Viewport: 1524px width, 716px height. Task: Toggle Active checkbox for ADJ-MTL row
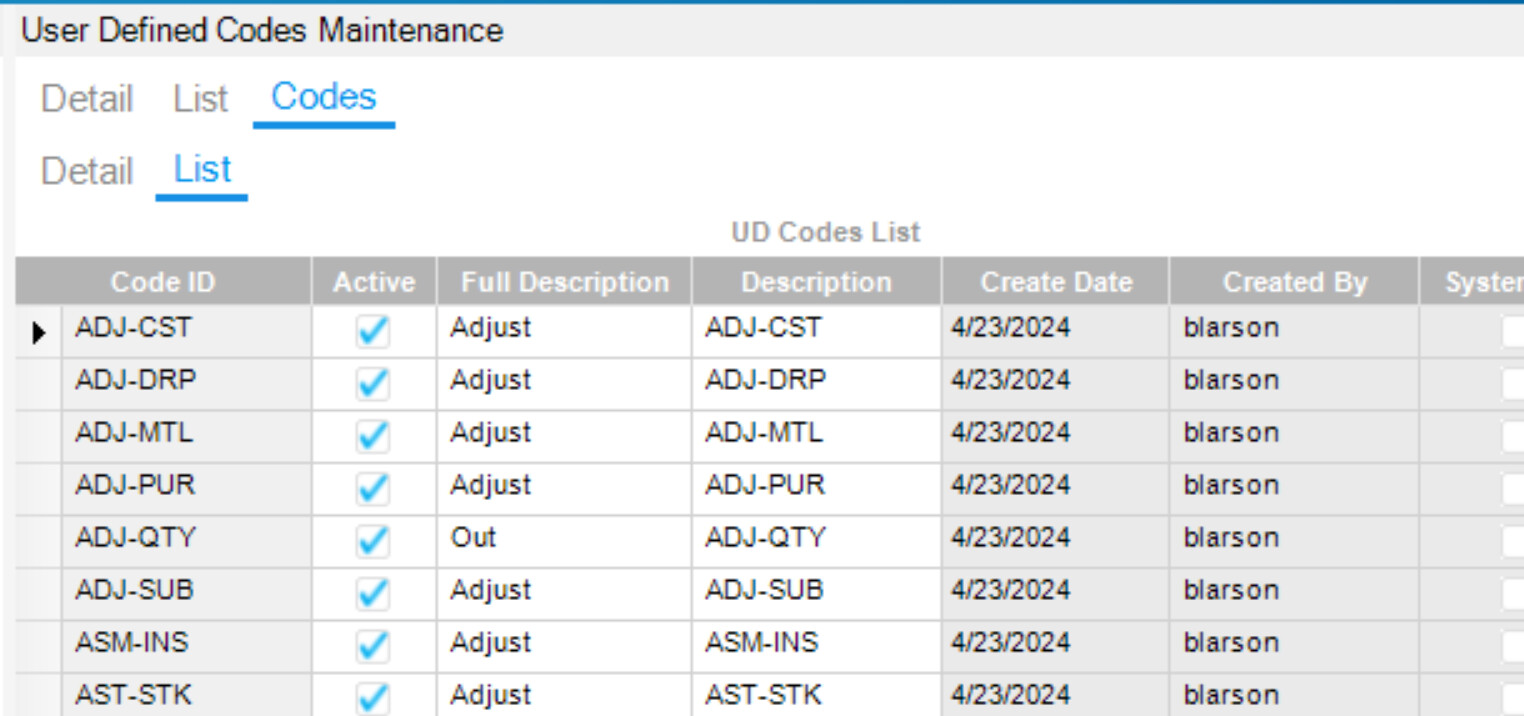click(x=373, y=436)
